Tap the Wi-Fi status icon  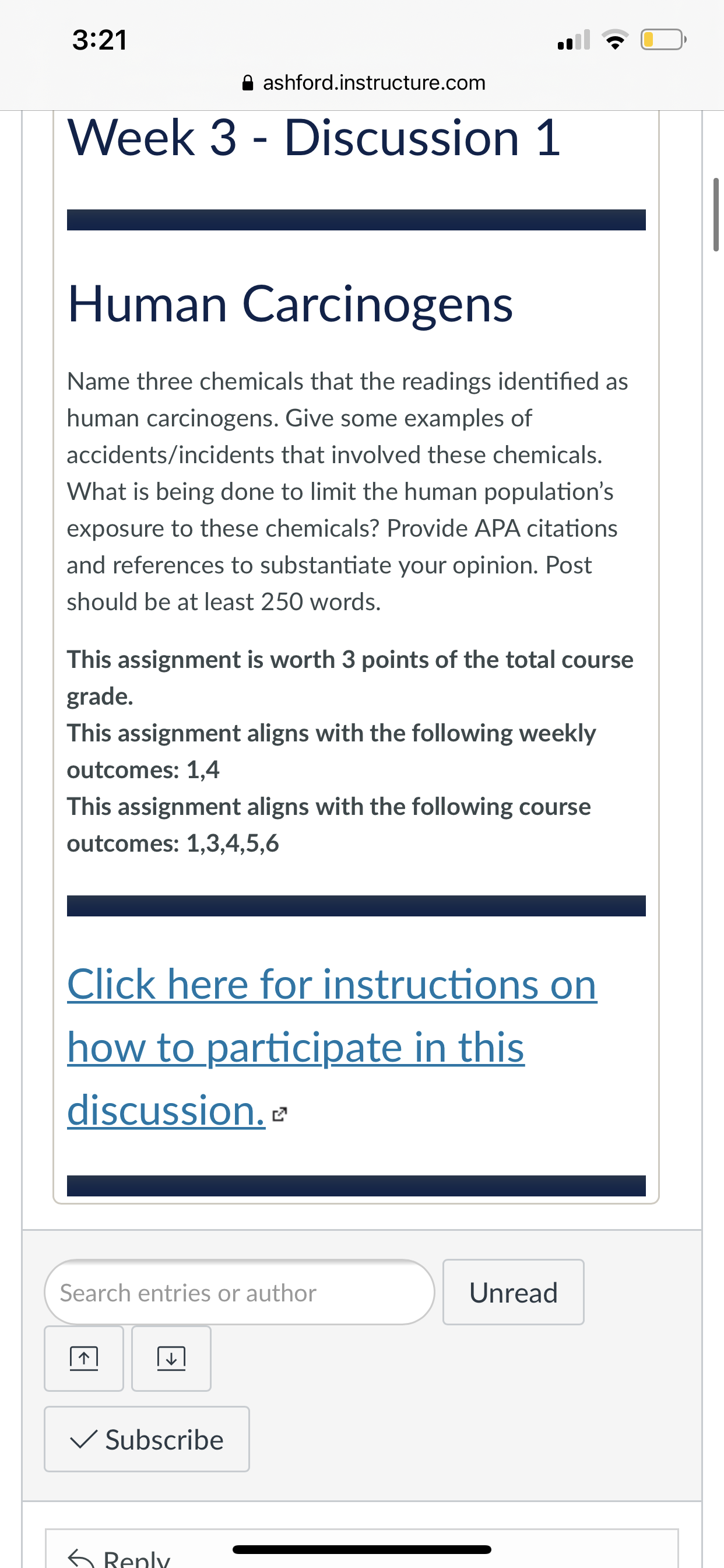(x=615, y=40)
